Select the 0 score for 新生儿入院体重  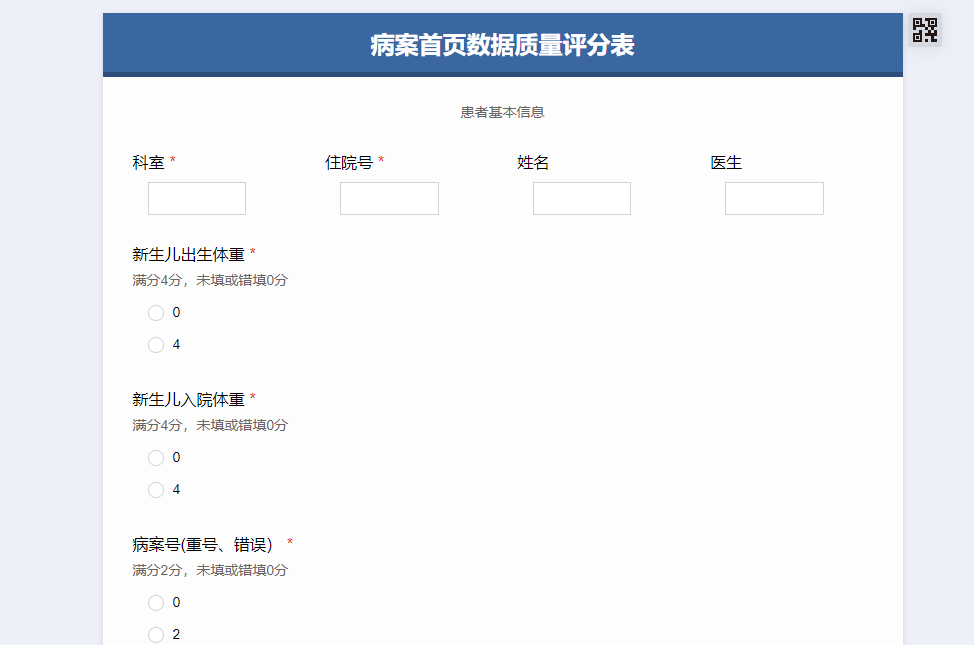click(156, 458)
